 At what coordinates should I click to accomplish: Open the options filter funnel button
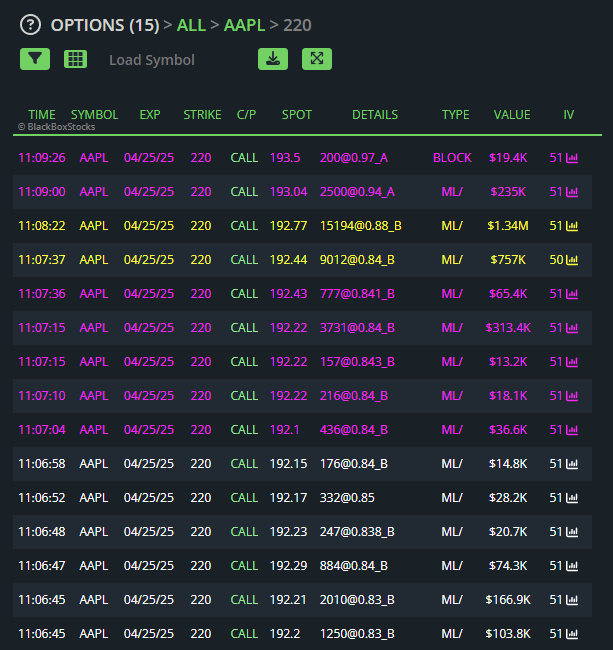pyautogui.click(x=35, y=59)
